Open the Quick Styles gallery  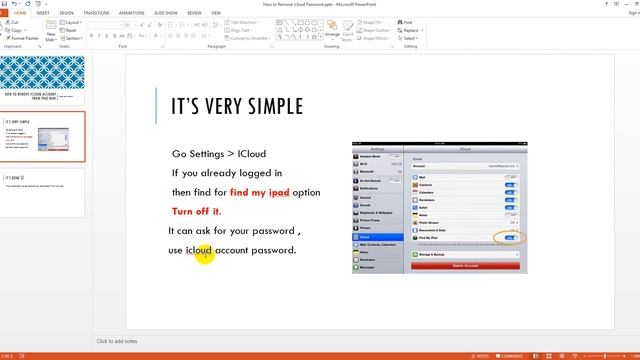347,31
